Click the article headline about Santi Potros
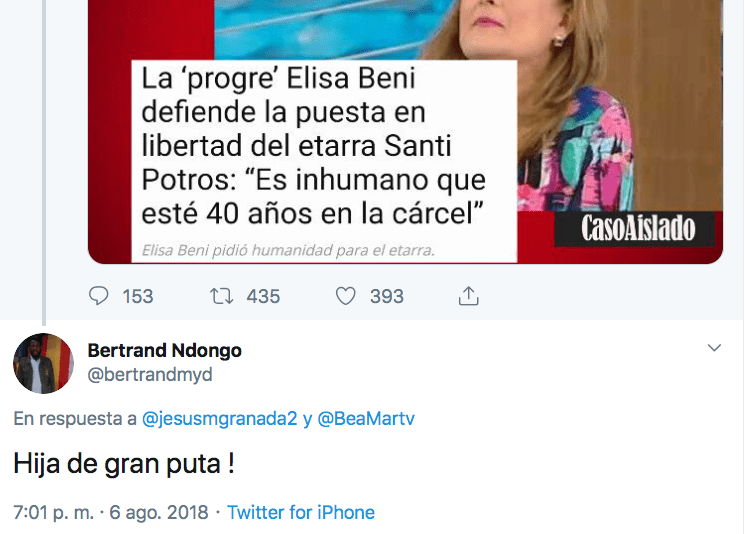 pyautogui.click(x=314, y=146)
